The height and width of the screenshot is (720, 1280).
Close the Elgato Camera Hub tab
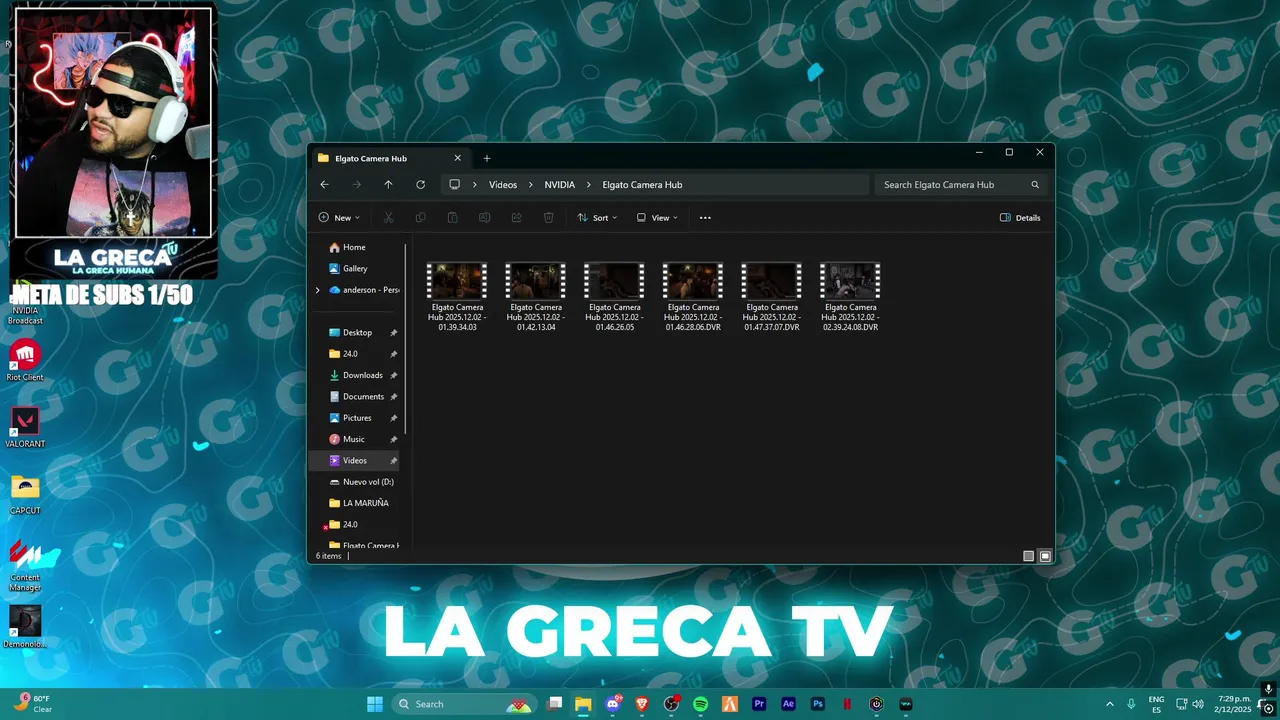click(x=458, y=158)
